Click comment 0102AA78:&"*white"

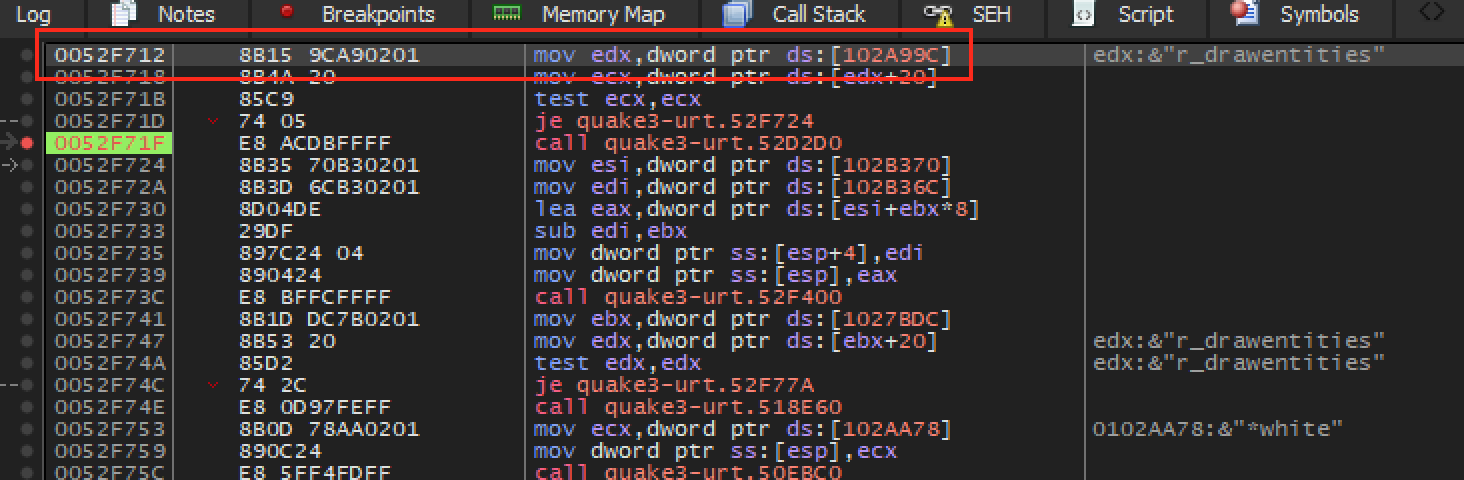point(1218,429)
